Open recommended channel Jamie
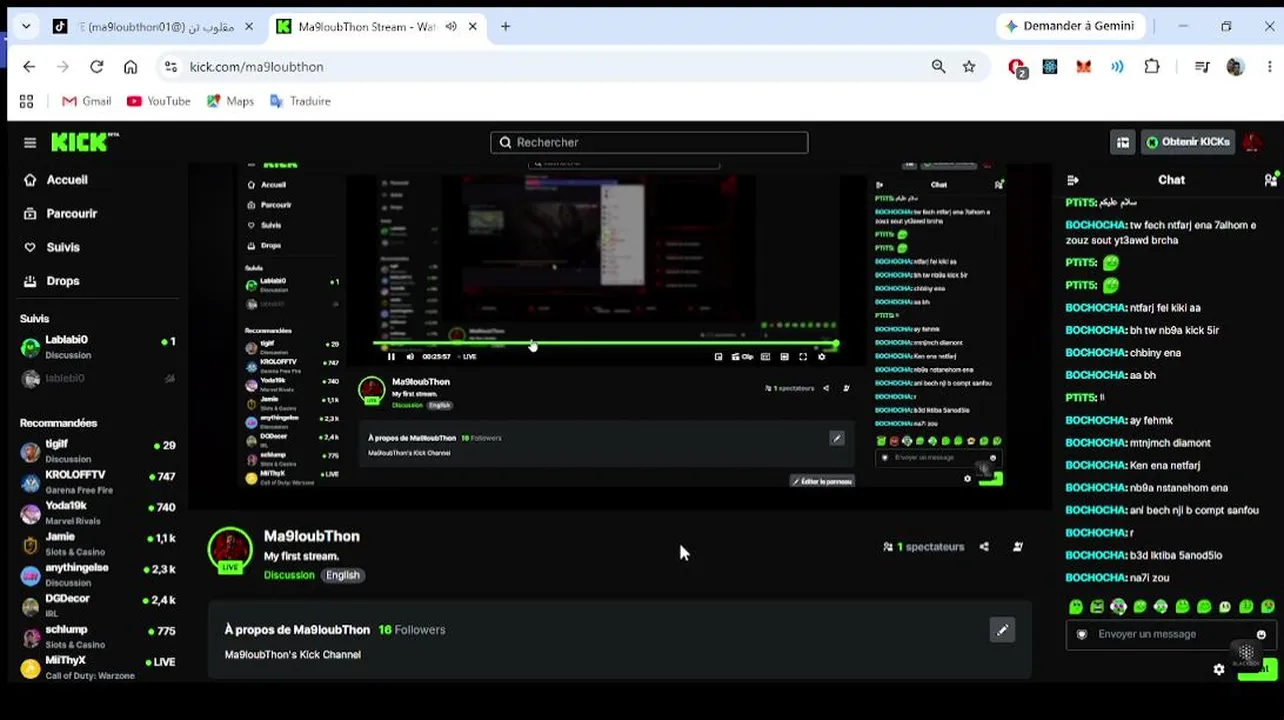The width and height of the screenshot is (1284, 720). point(99,544)
